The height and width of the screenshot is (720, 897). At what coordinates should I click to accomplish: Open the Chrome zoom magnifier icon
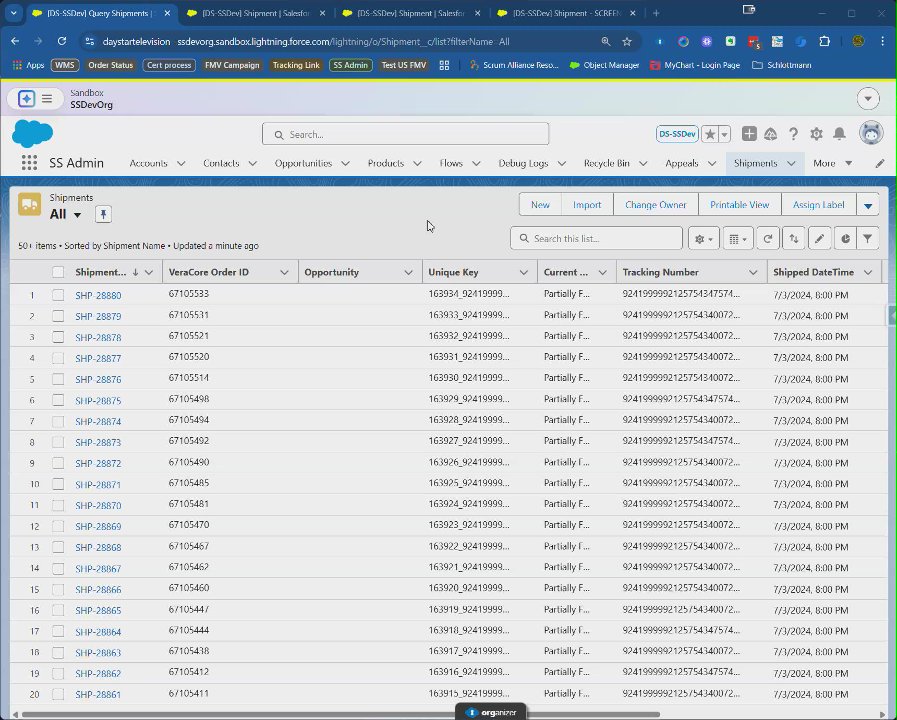(x=606, y=41)
